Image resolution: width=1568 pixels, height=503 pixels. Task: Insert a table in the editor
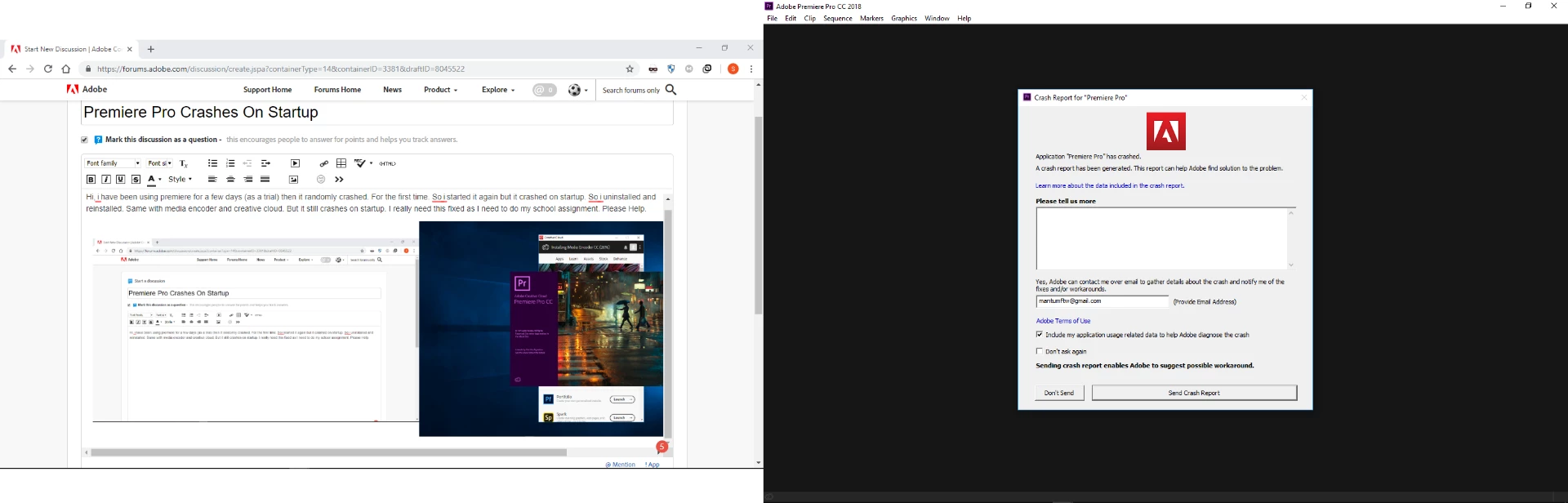coord(341,163)
